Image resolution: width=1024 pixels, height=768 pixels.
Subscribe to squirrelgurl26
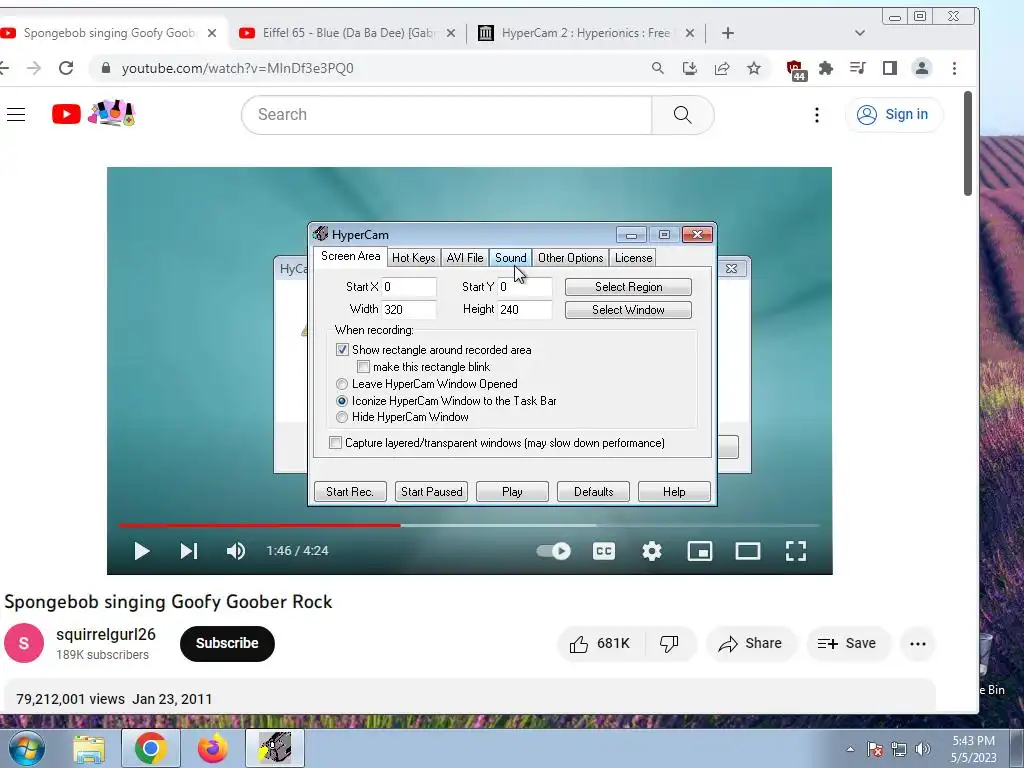pyautogui.click(x=227, y=643)
